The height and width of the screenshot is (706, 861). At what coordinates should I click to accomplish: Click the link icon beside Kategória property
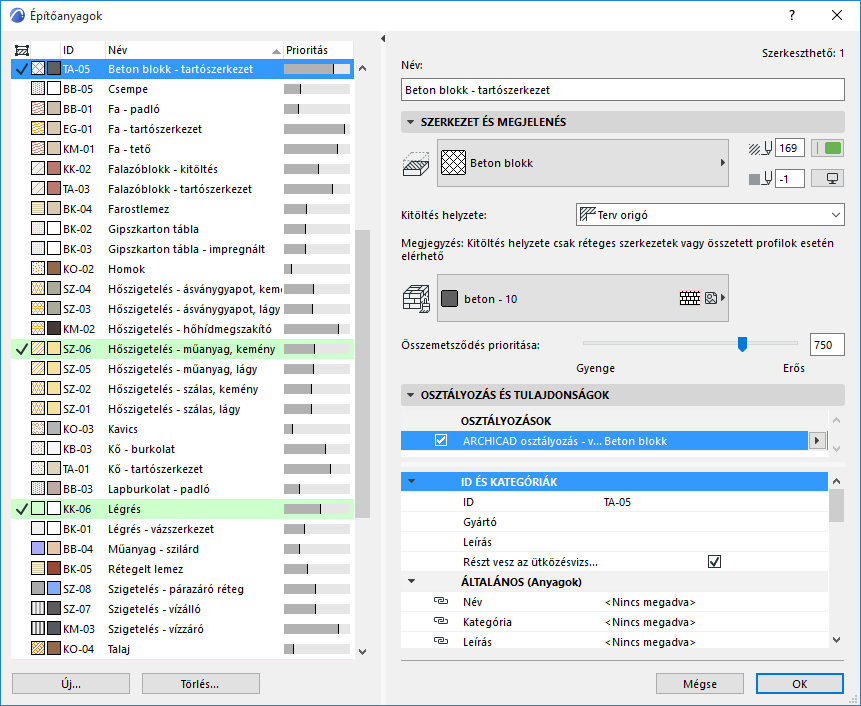[x=441, y=621]
